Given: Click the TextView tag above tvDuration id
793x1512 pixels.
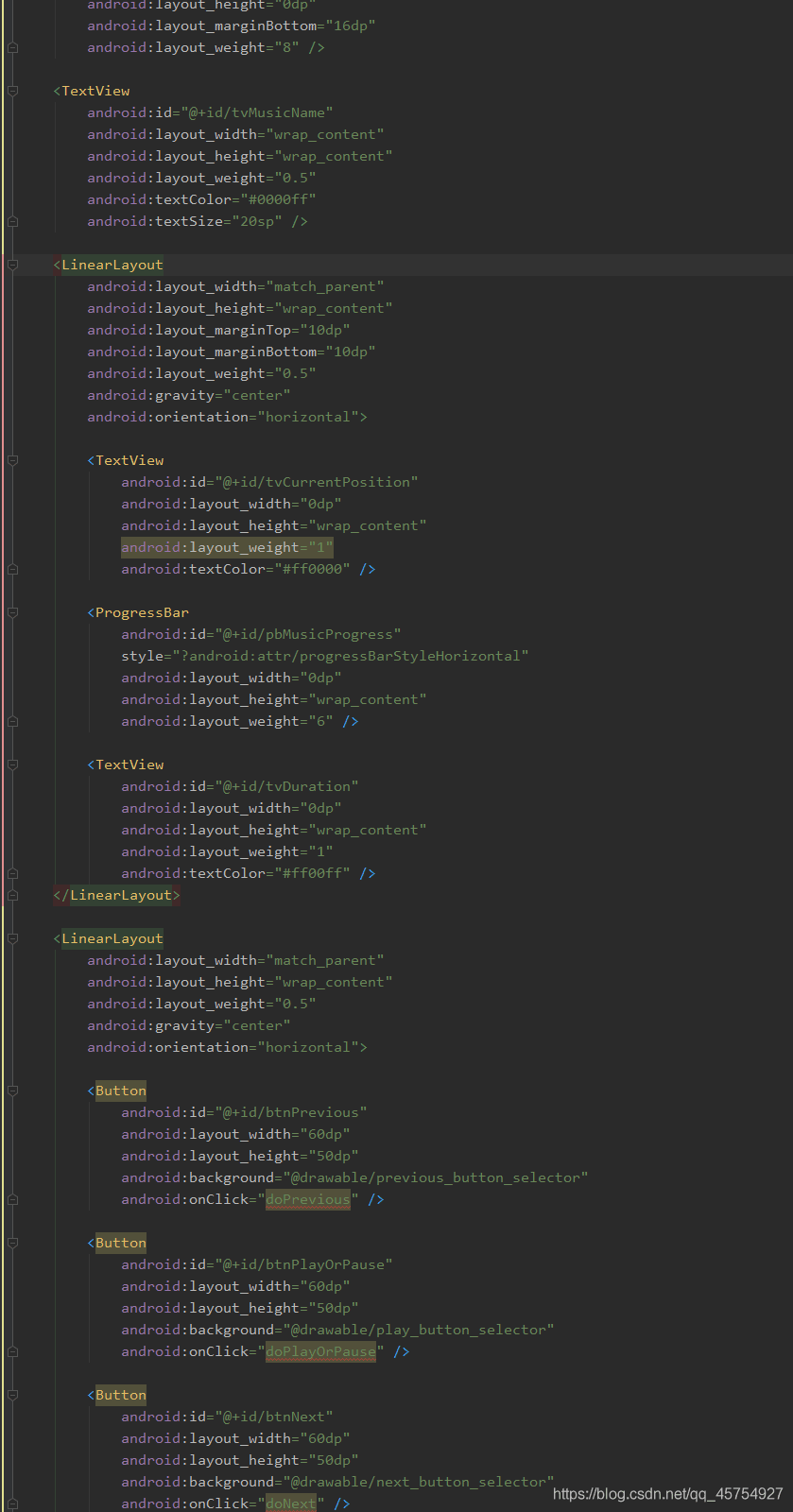Looking at the screenshot, I should click(129, 765).
